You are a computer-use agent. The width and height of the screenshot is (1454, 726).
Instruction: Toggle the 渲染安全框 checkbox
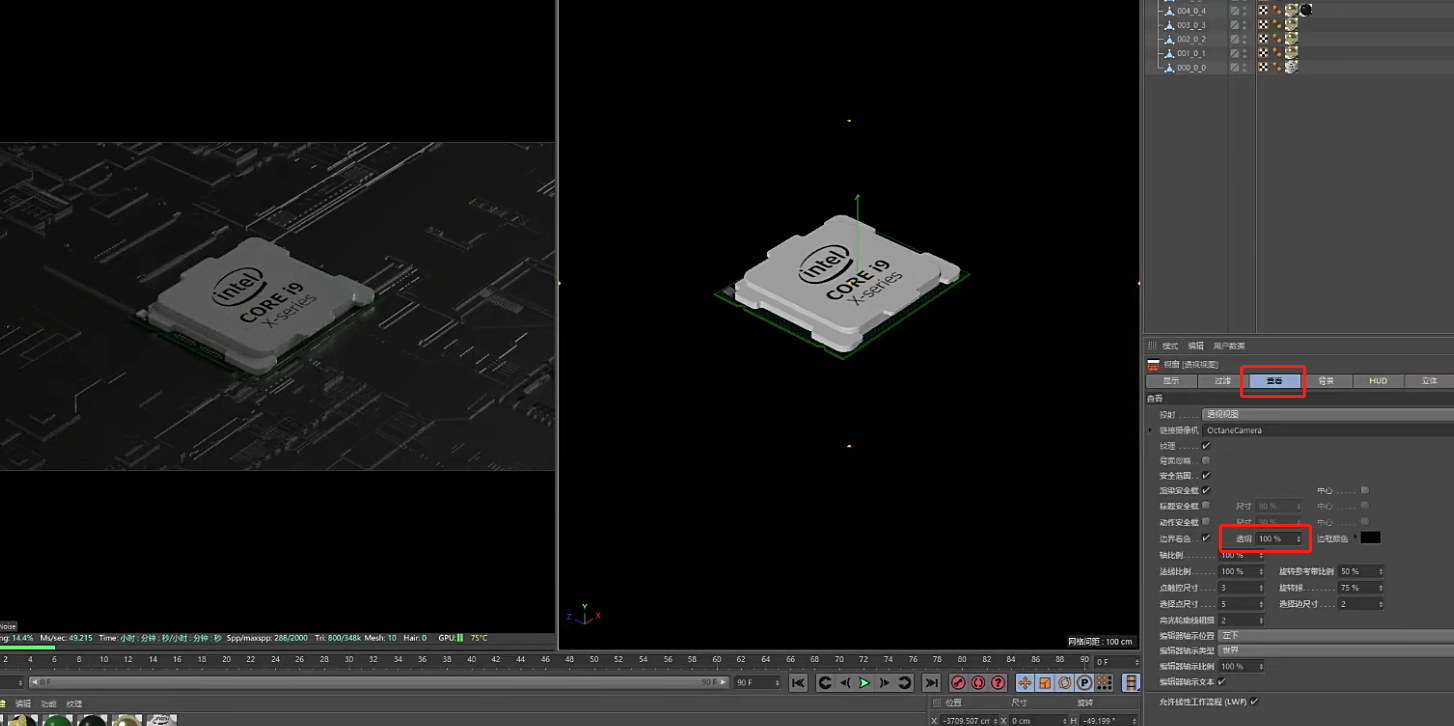(1206, 491)
